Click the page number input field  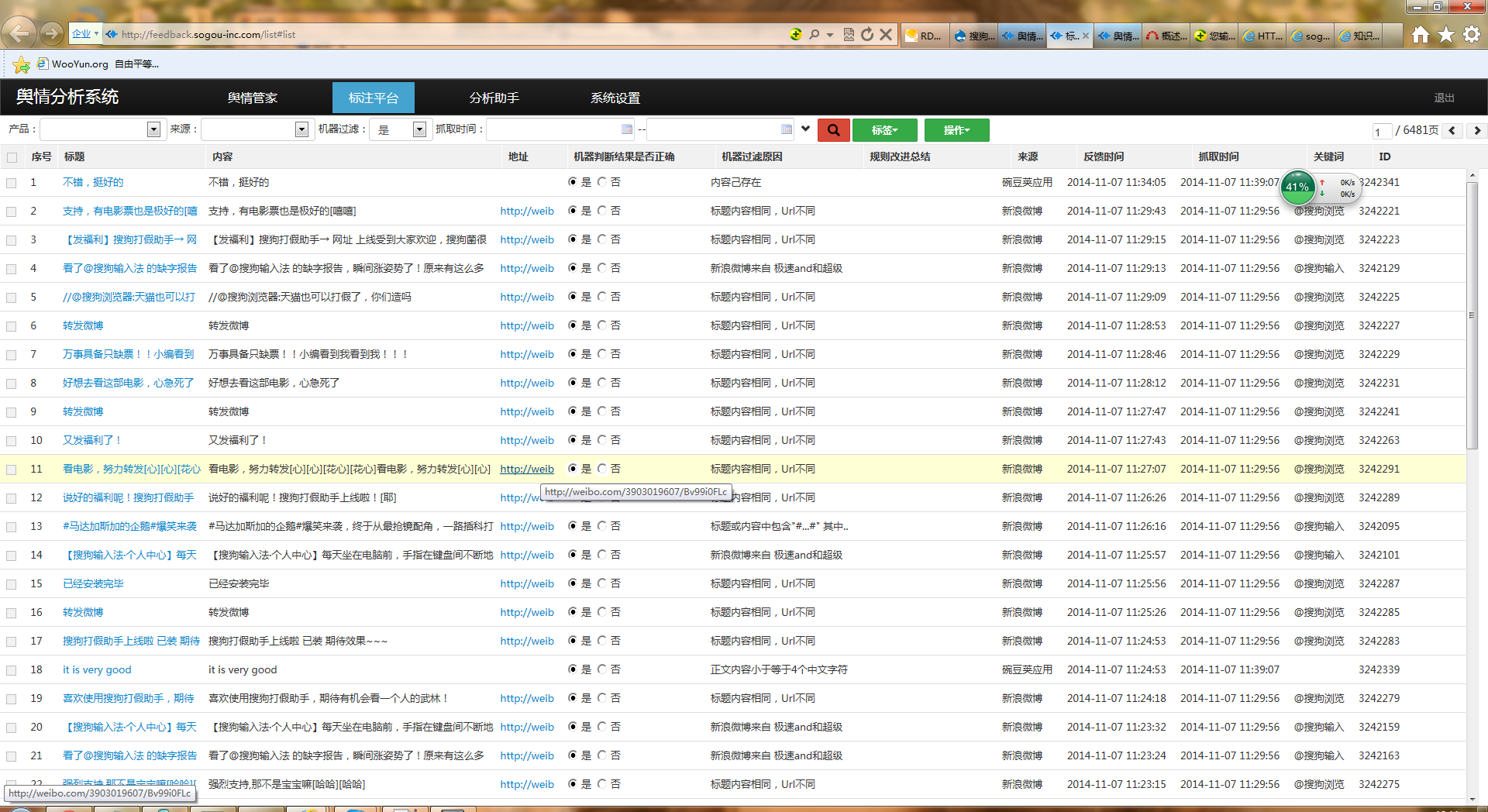(x=1382, y=131)
